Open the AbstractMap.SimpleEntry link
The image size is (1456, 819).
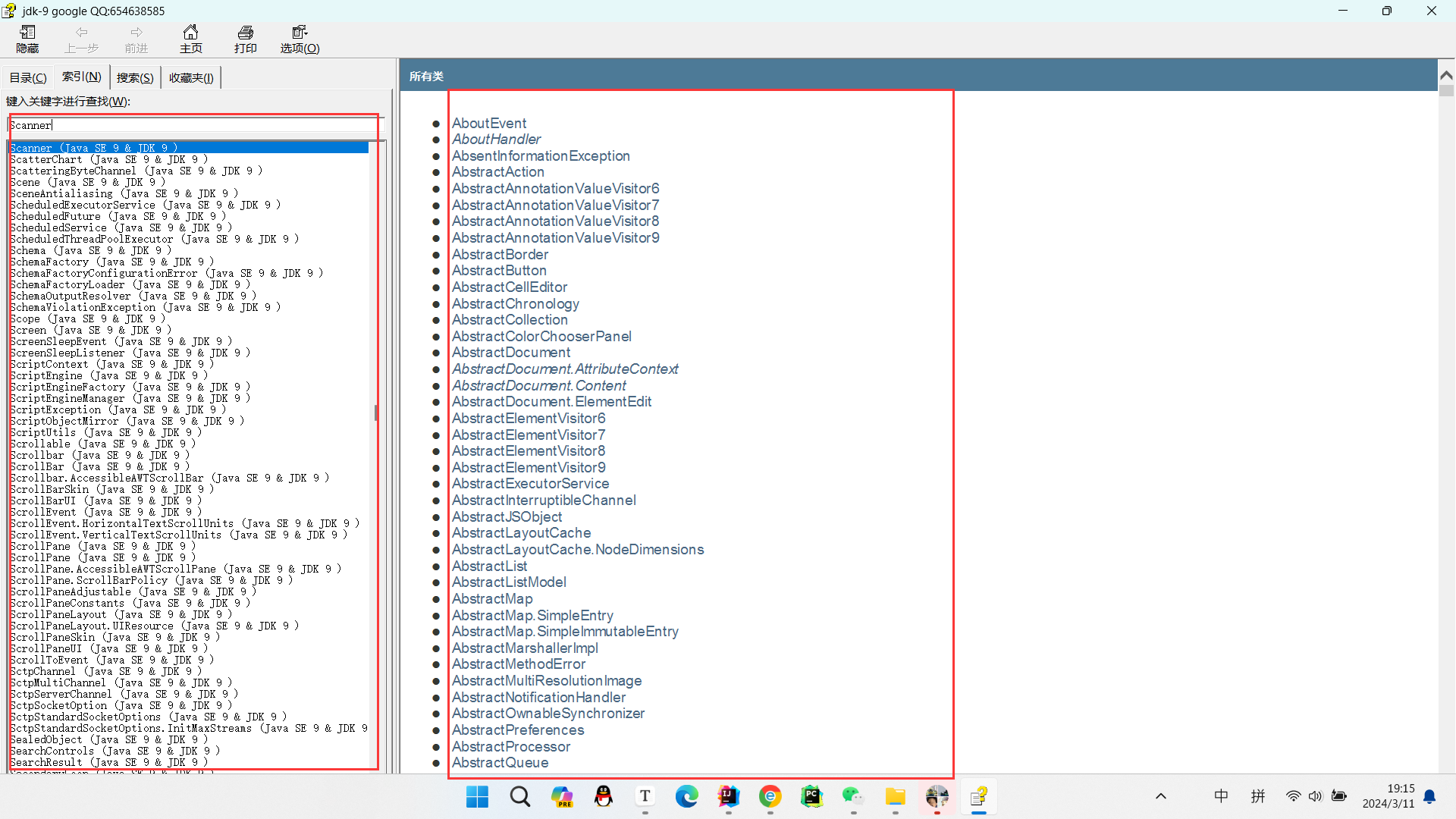click(x=533, y=615)
